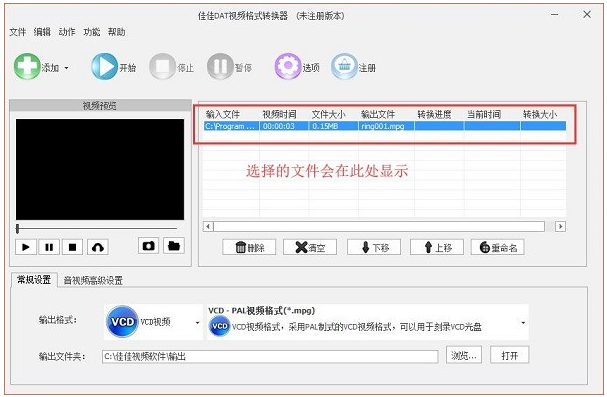Expand the Add (添加) button dropdown arrow
This screenshot has height=397, width=607.
67,68
